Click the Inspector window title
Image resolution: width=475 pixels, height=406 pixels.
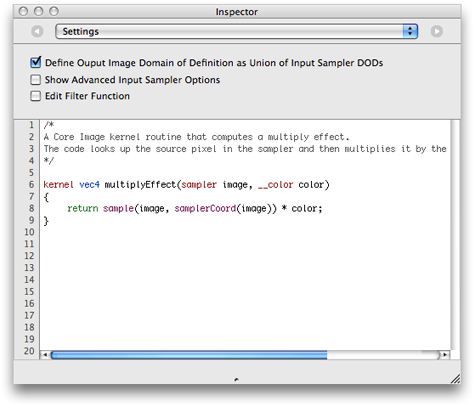[x=236, y=12]
